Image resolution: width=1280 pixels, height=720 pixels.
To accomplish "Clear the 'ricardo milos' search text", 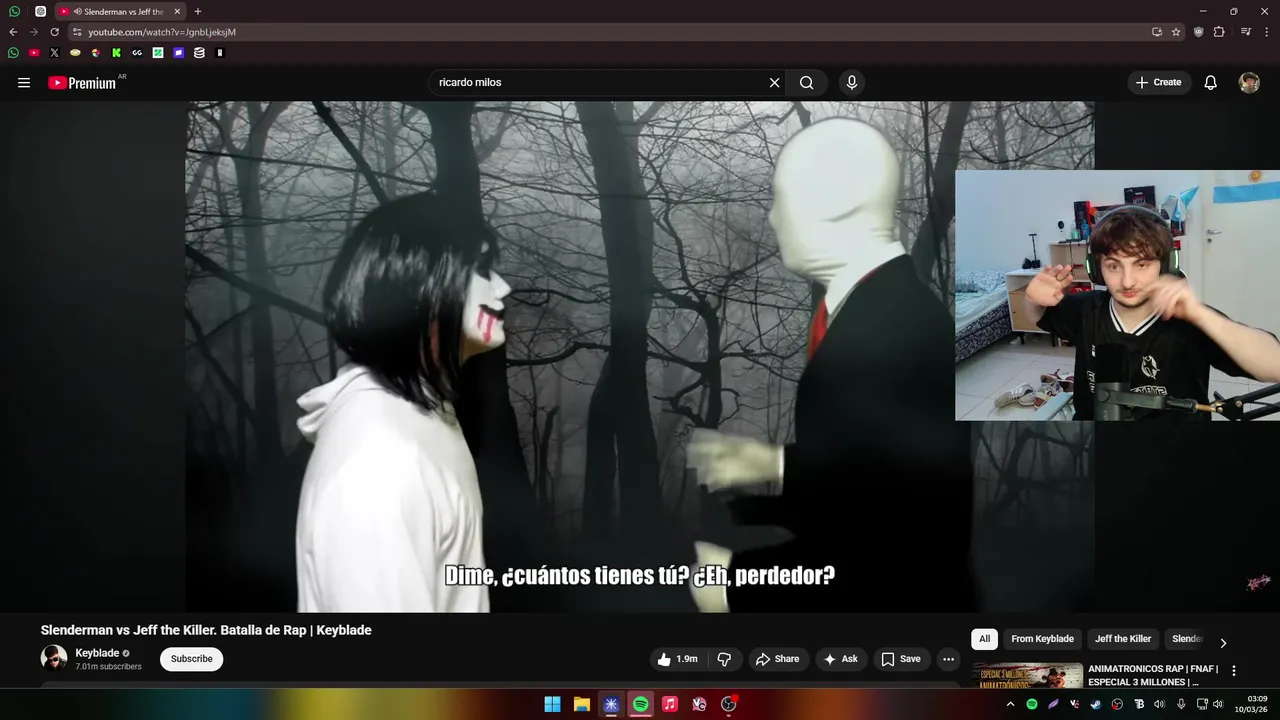I will pos(774,83).
